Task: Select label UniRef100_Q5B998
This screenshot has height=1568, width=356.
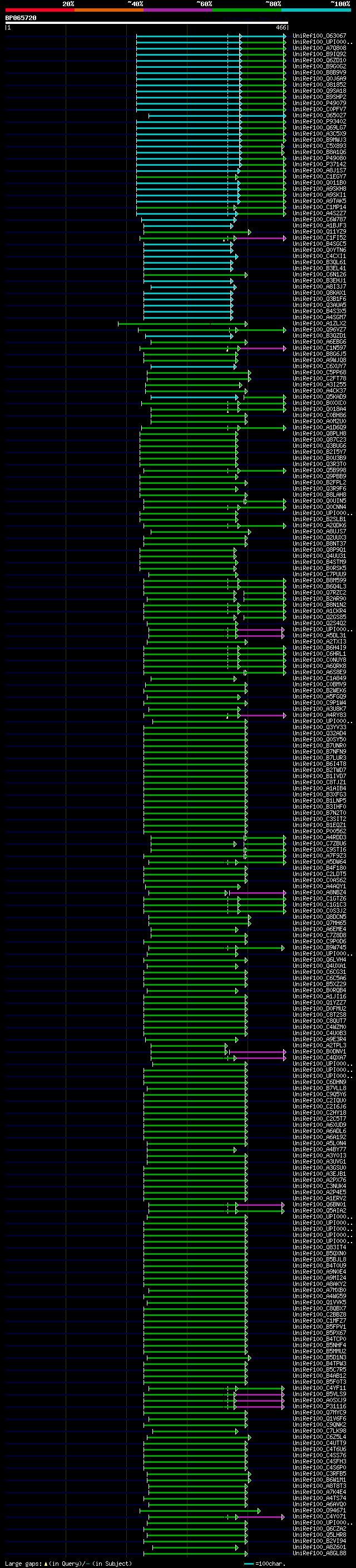Action: (x=319, y=471)
